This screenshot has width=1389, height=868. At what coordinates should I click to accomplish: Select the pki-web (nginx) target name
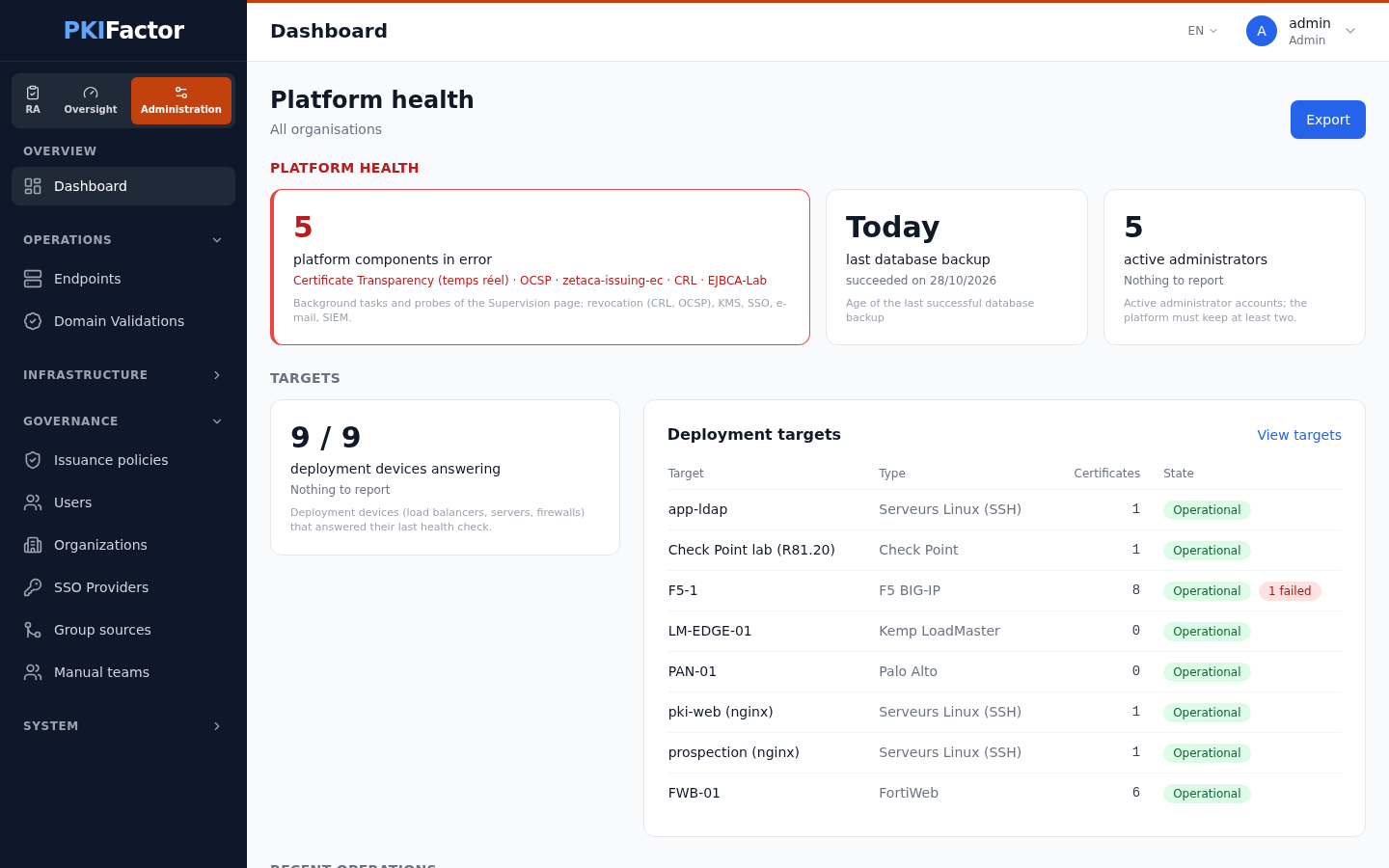721,712
